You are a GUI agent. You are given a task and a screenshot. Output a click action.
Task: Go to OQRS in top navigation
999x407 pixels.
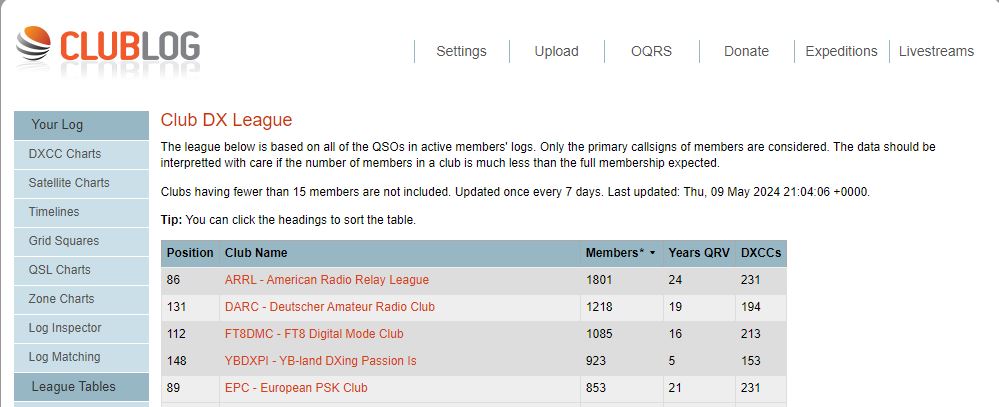click(651, 51)
